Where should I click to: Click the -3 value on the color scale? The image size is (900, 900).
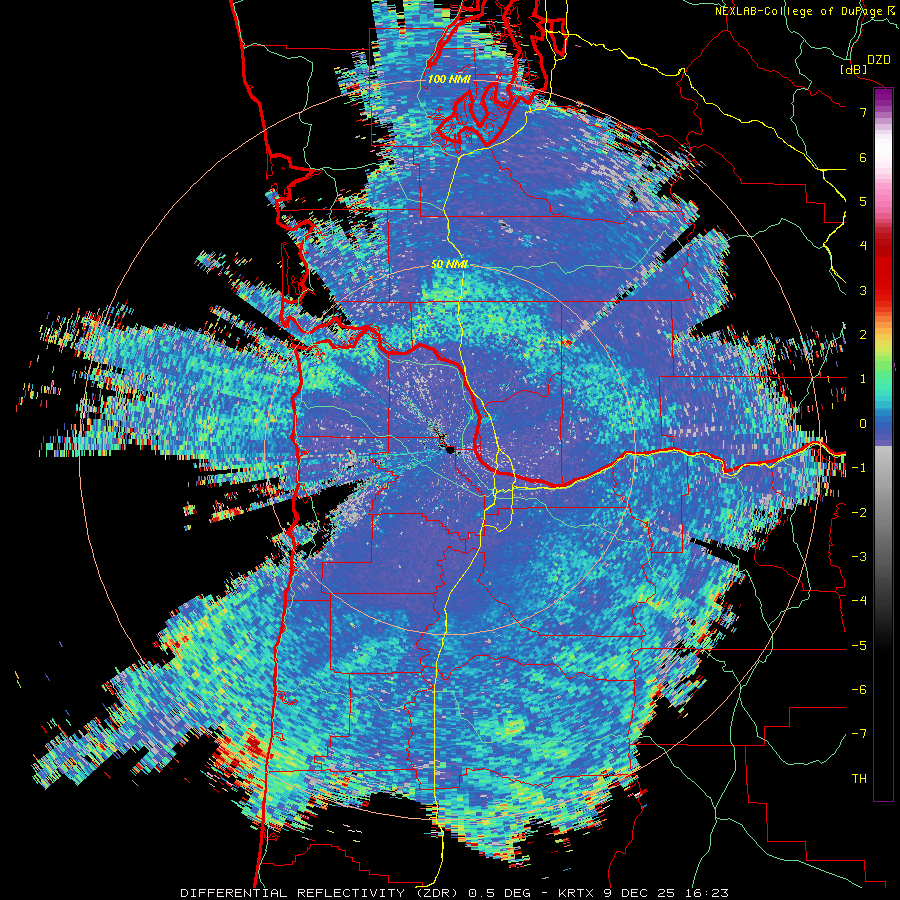859,557
